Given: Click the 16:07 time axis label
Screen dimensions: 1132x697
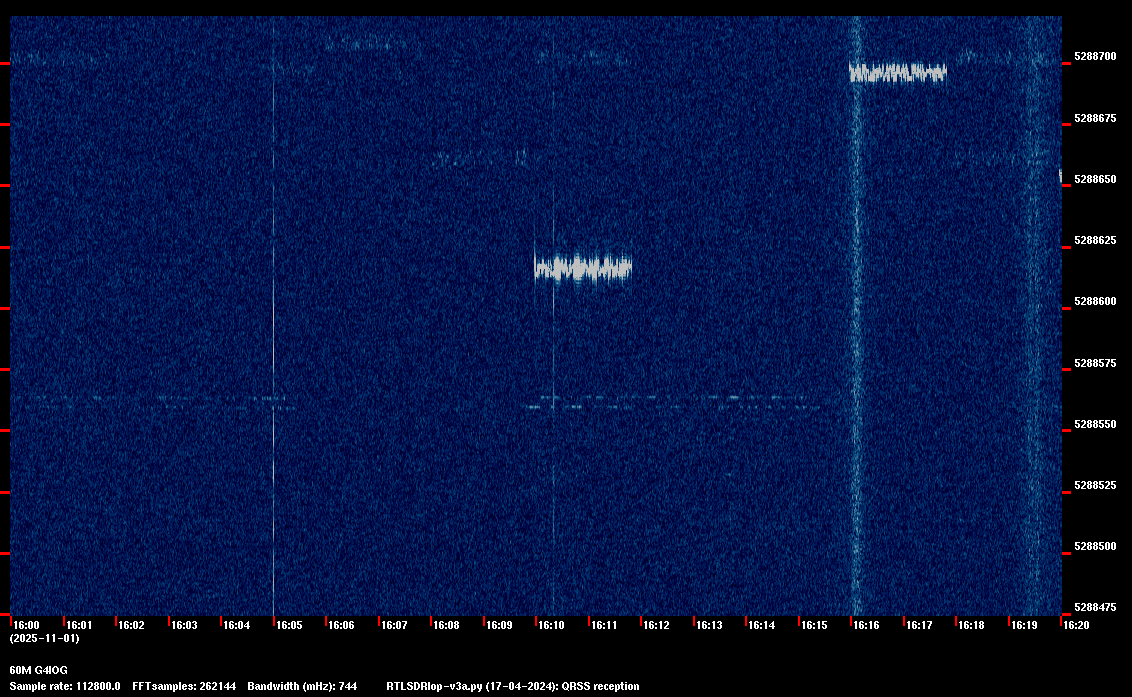Looking at the screenshot, I should [394, 625].
